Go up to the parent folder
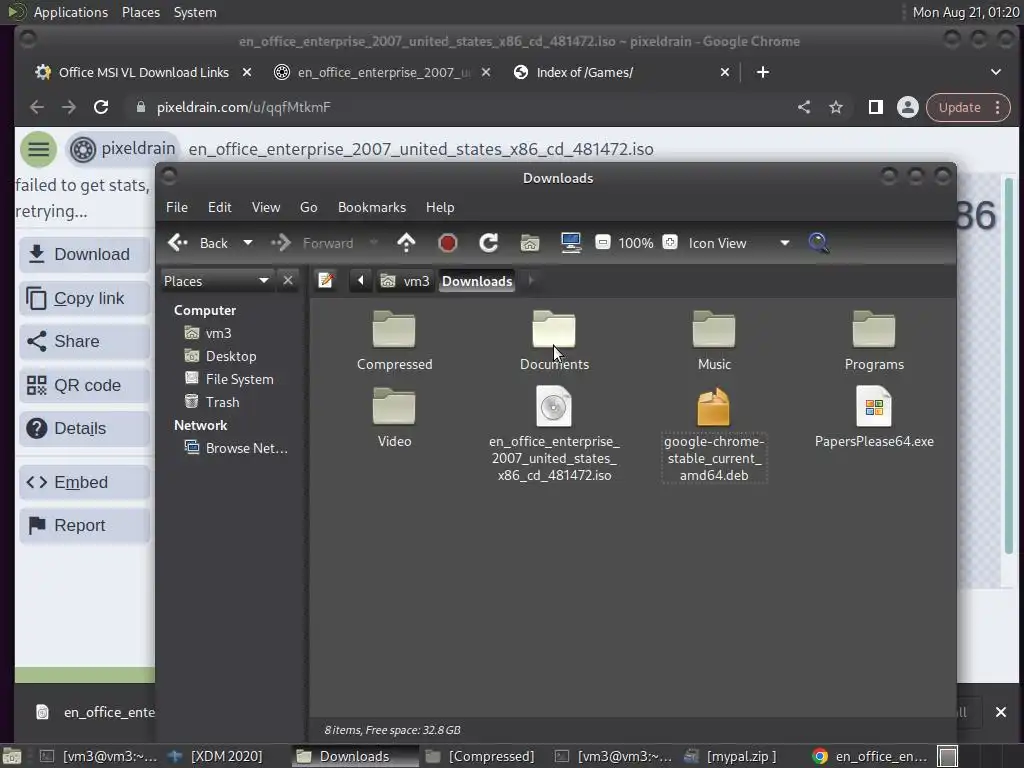This screenshot has height=768, width=1024. 406,243
